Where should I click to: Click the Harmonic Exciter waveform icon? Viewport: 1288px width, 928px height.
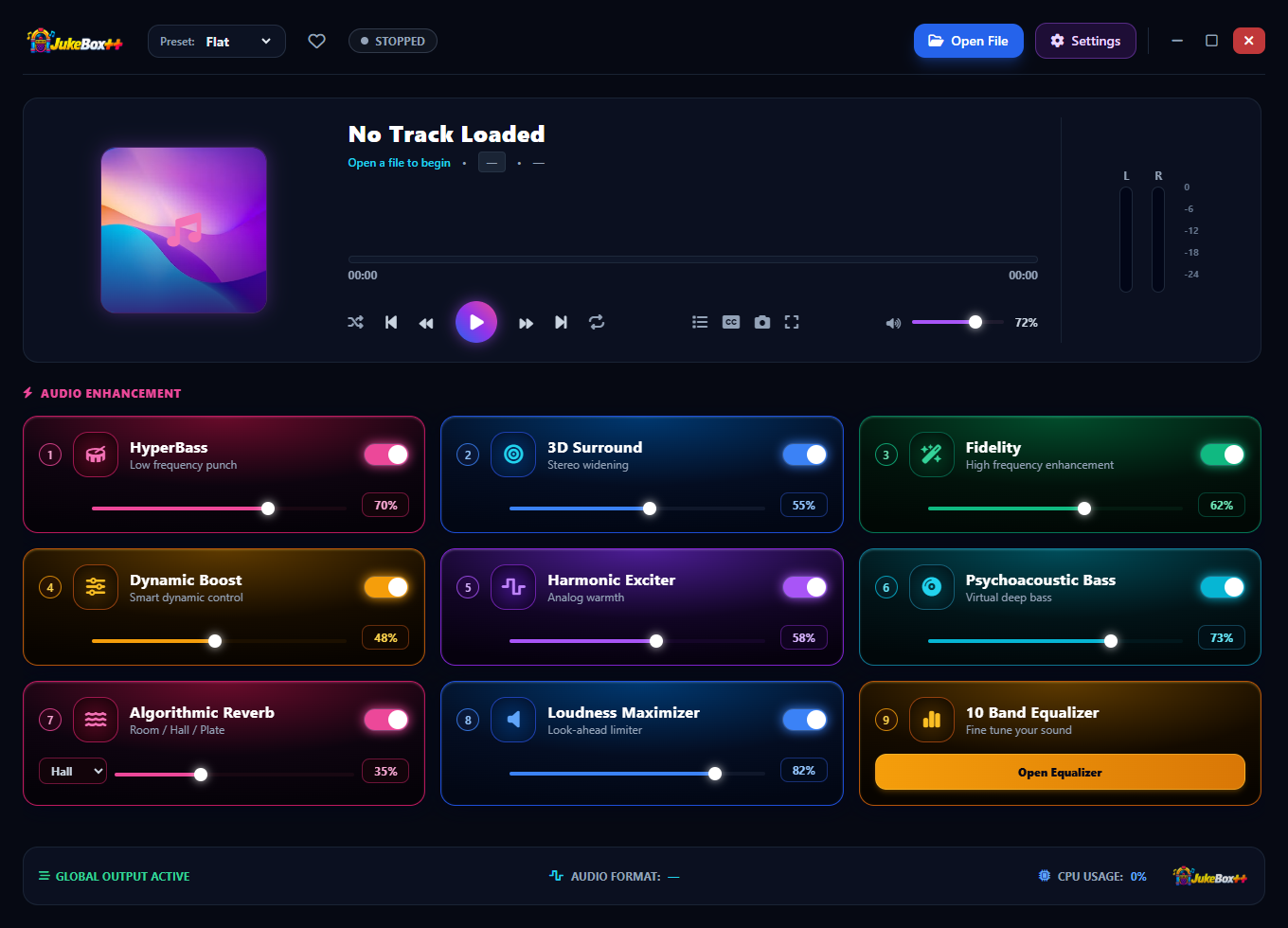(513, 587)
